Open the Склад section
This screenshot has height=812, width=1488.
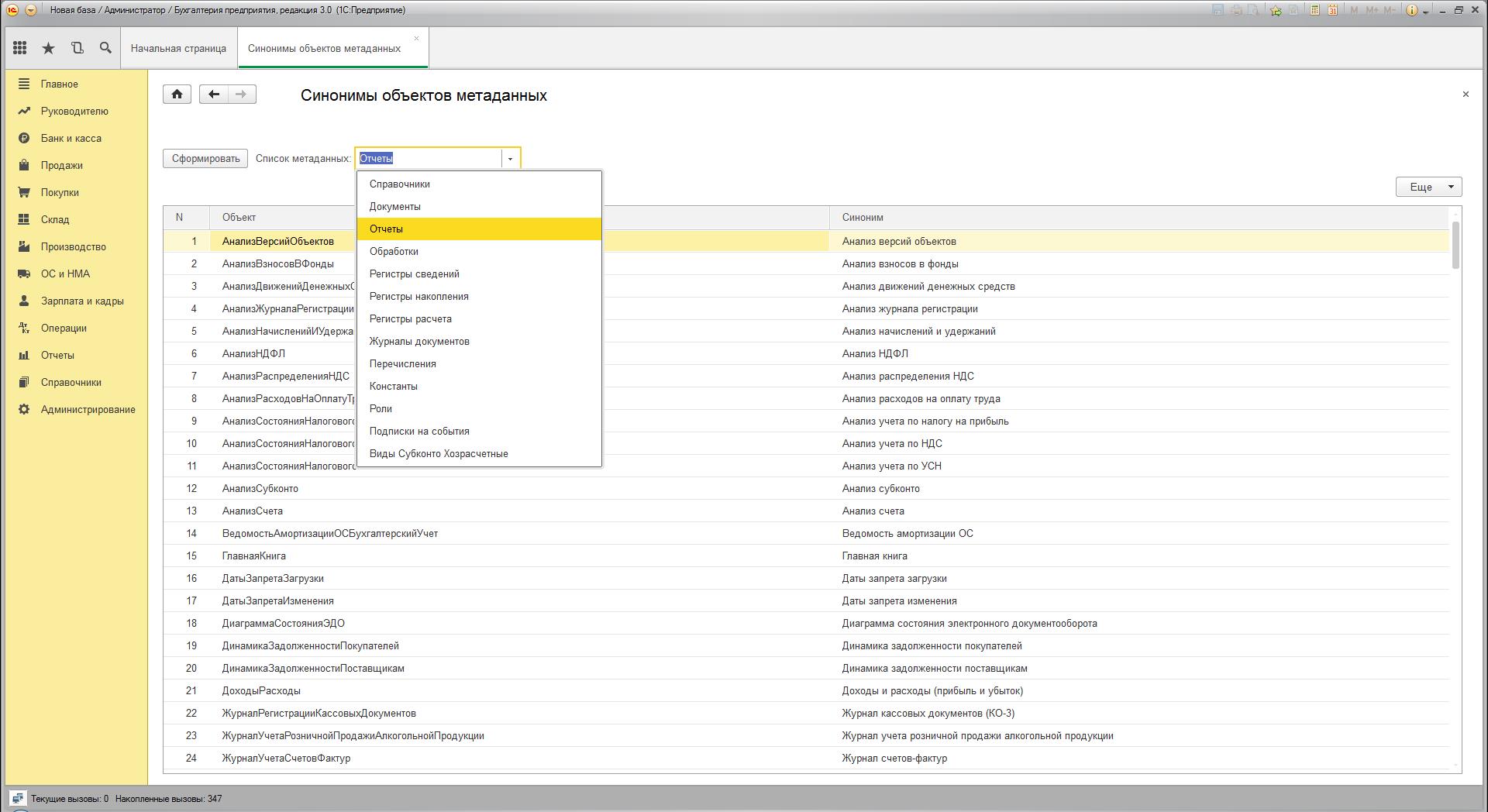point(77,219)
